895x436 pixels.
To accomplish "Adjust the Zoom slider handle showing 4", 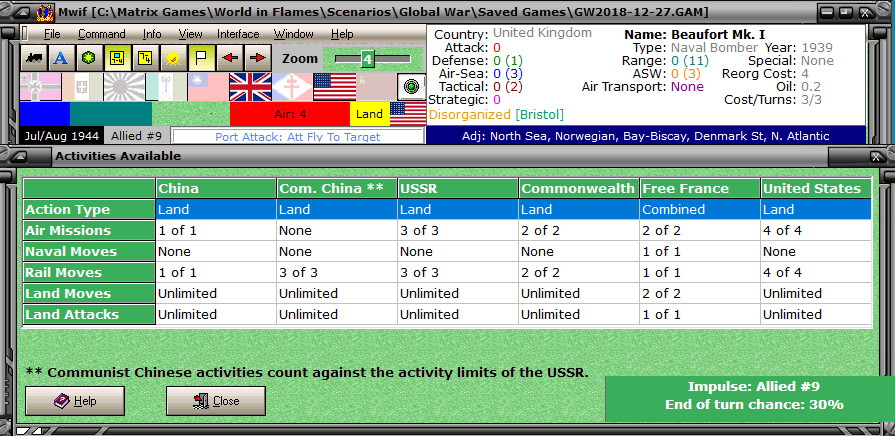I will pos(367,59).
